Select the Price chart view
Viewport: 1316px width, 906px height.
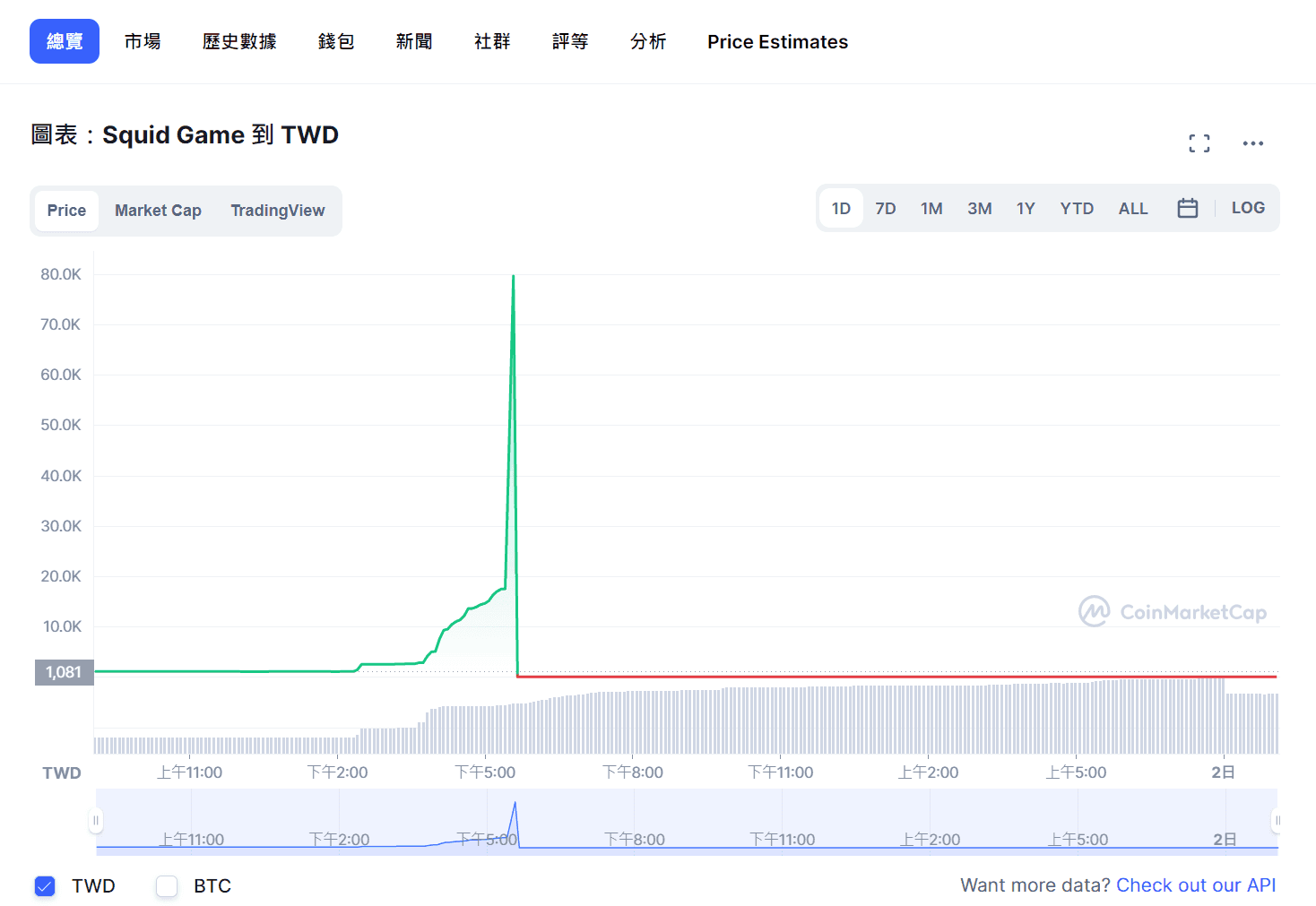pos(66,211)
